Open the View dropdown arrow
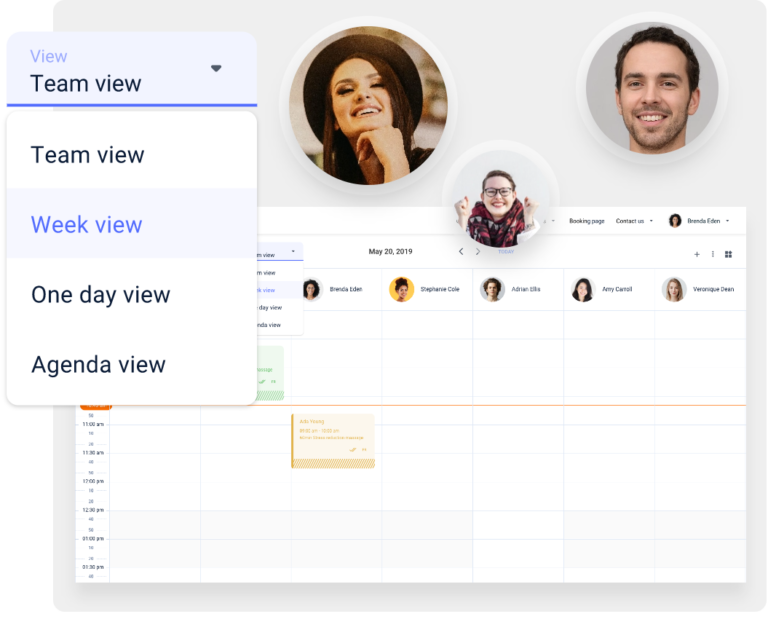The width and height of the screenshot is (768, 619). (x=216, y=68)
